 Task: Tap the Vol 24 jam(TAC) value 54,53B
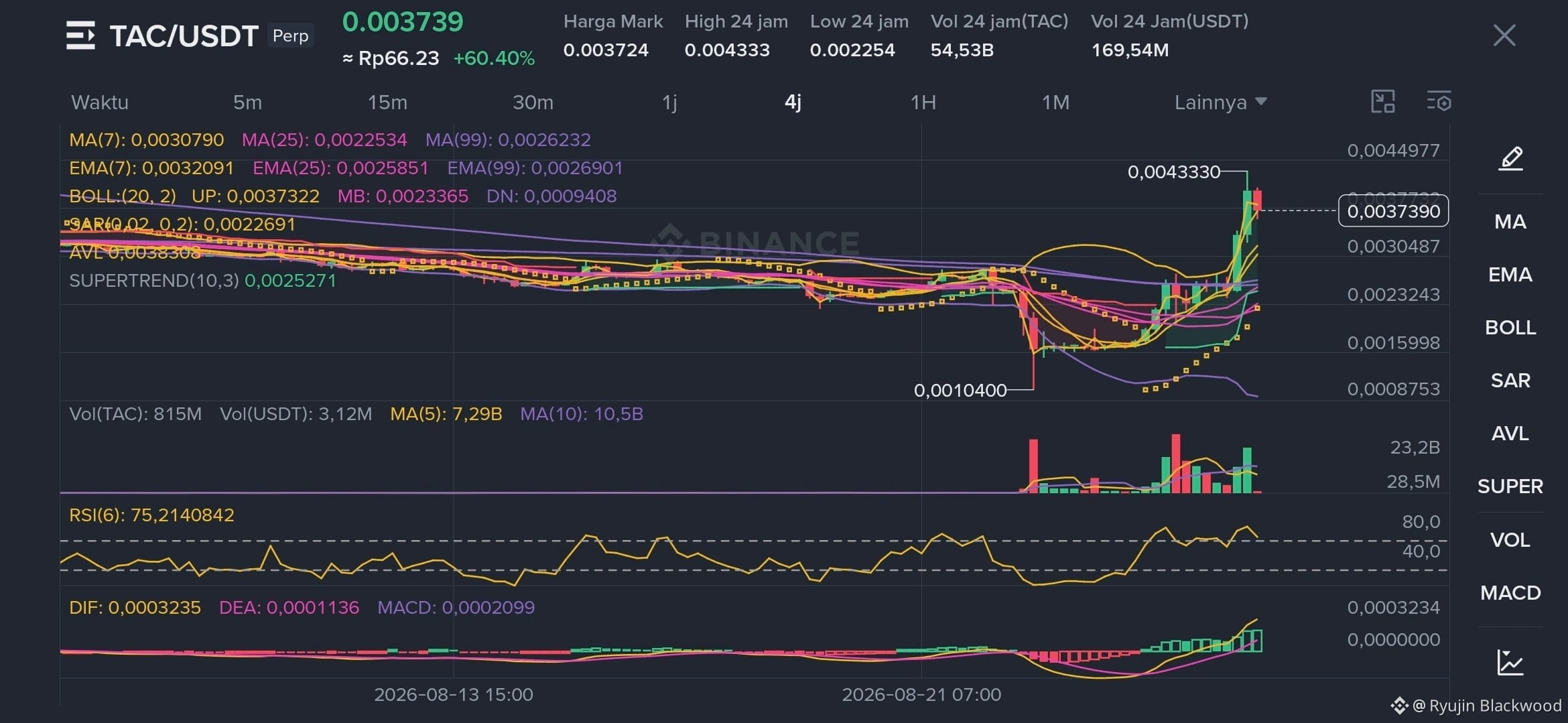pyautogui.click(x=962, y=50)
